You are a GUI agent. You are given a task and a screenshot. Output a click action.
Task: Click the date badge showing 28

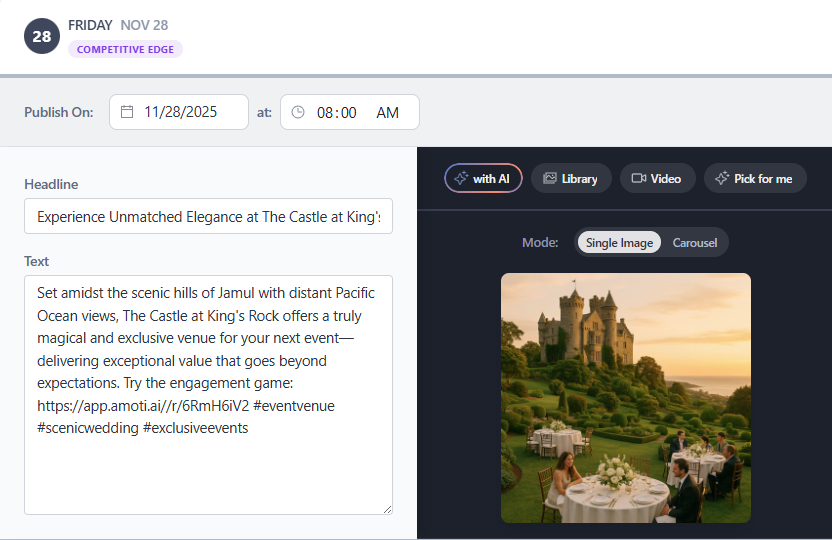tap(42, 36)
